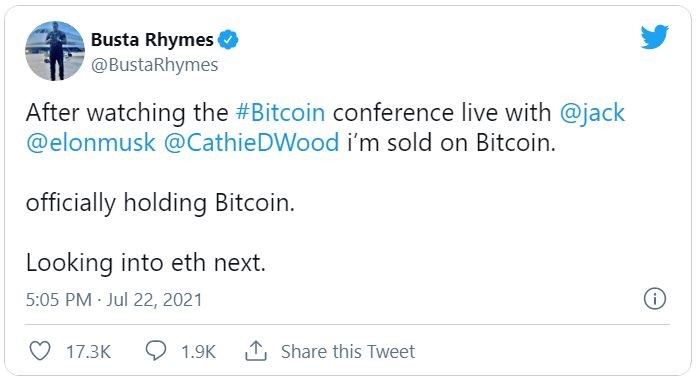The image size is (698, 382).
Task: Open the 5:05 PM Jul 22, 2021 timestamp
Action: 114,300
